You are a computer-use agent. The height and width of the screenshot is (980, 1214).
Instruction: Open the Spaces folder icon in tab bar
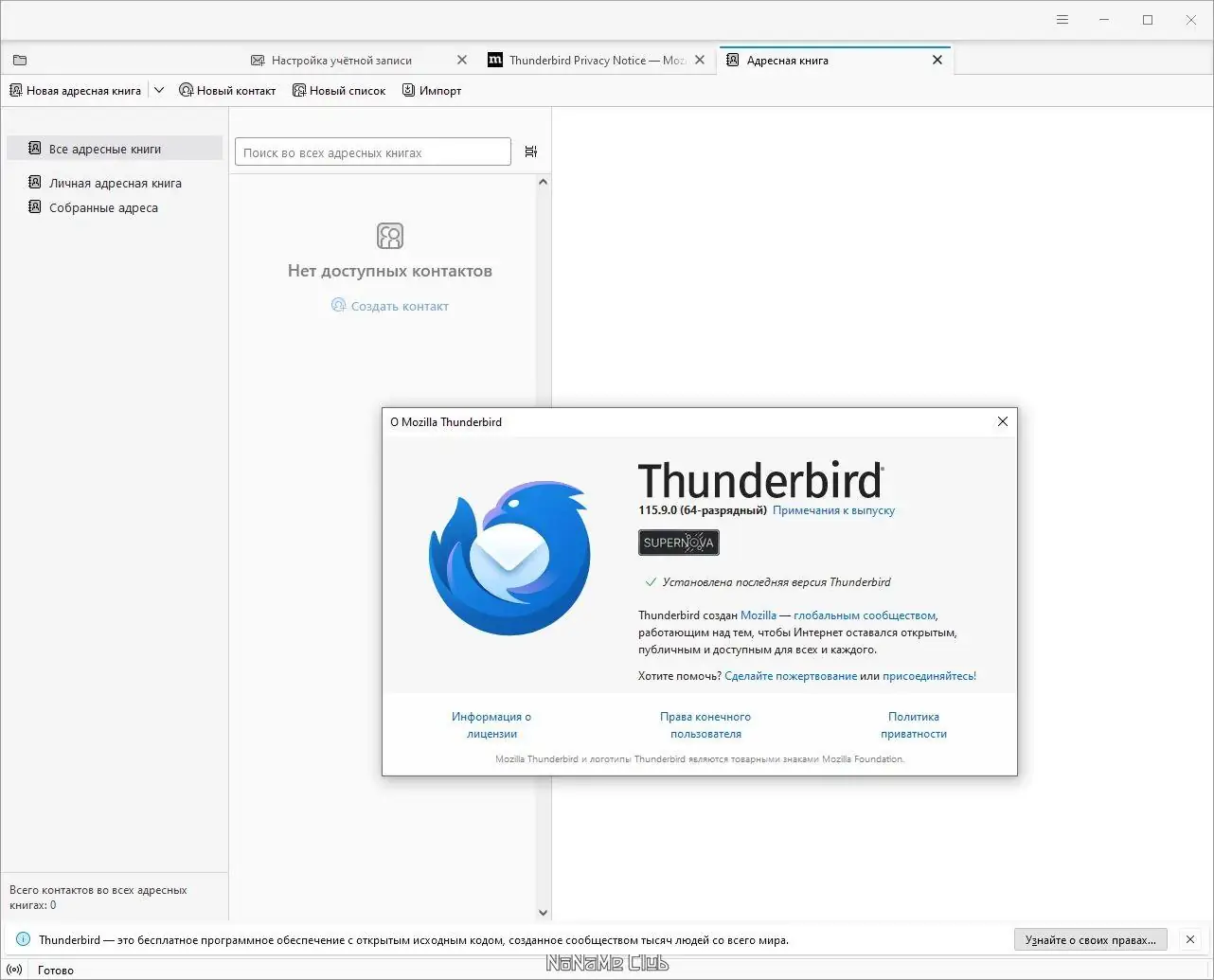click(20, 60)
